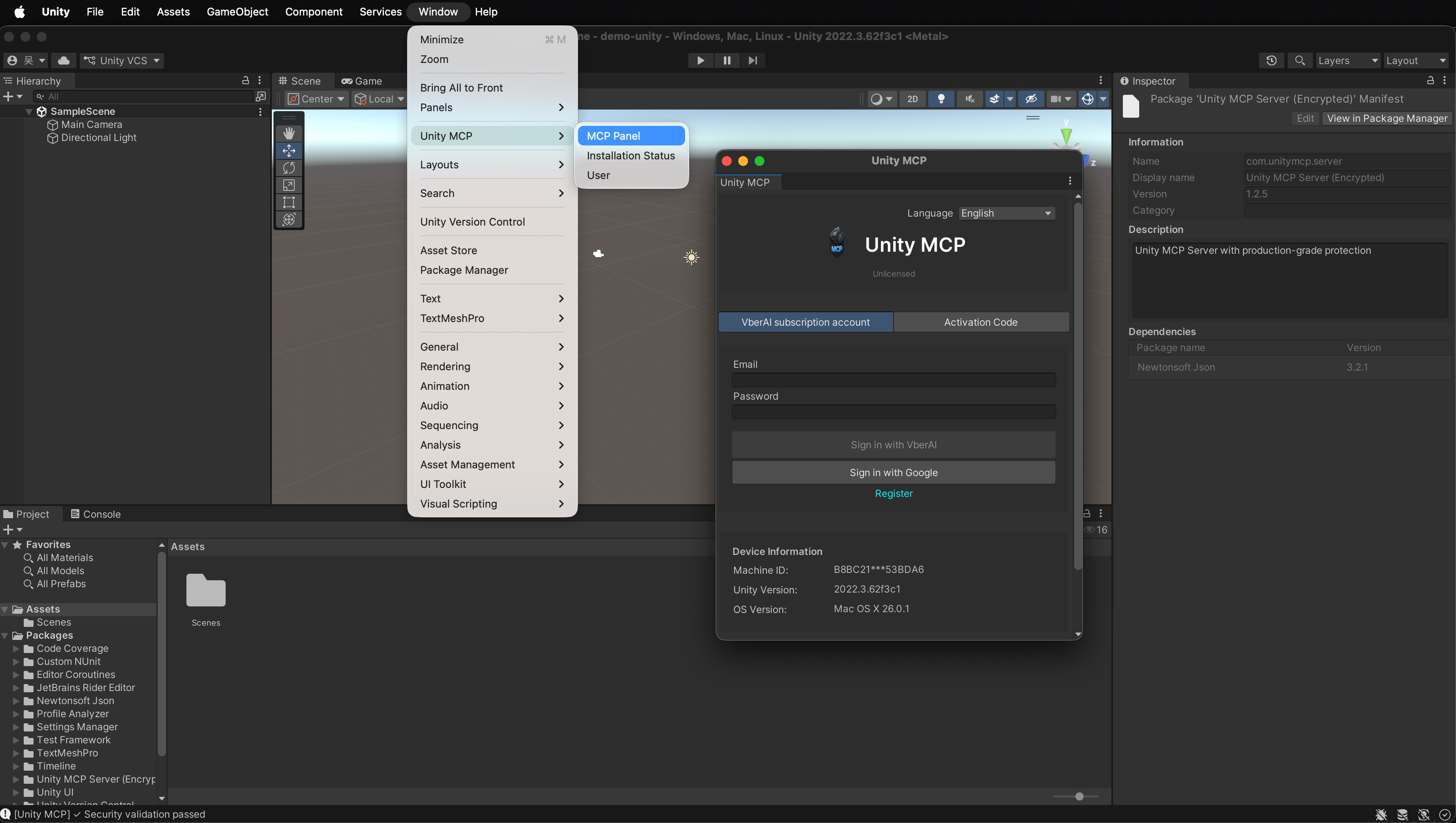Image resolution: width=1456 pixels, height=823 pixels.
Task: Click the cloud services icon
Action: pos(64,60)
